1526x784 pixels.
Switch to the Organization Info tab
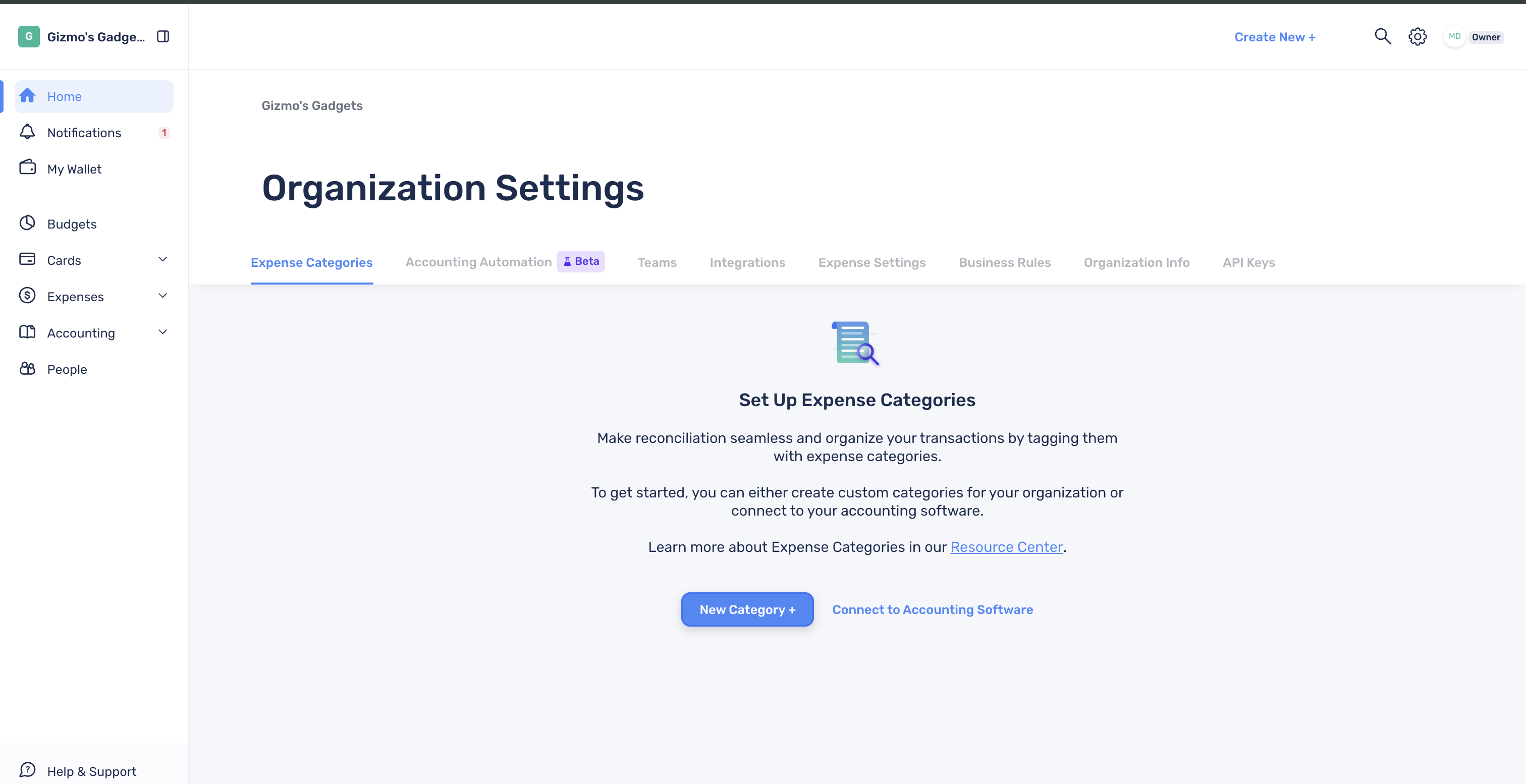pos(1137,262)
